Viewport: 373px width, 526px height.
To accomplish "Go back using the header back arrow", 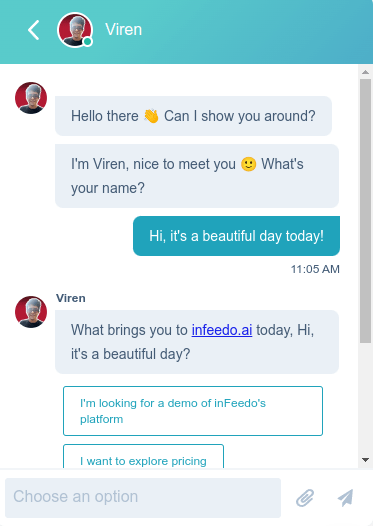I will pos(34,30).
